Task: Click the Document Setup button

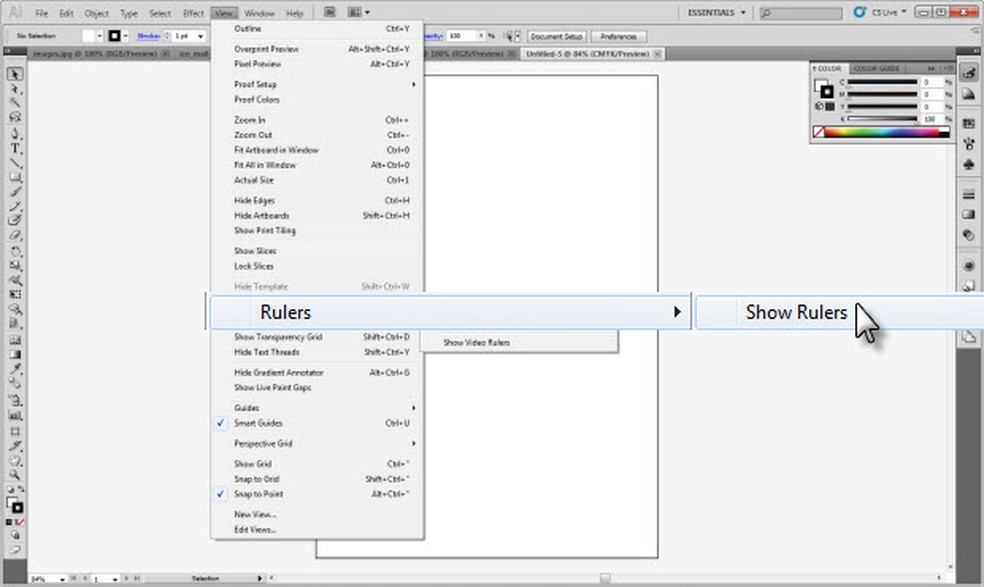Action: tap(556, 36)
